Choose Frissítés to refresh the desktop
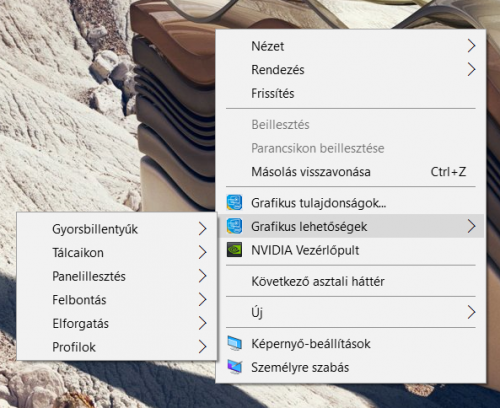This screenshot has height=408, width=500. pyautogui.click(x=351, y=93)
